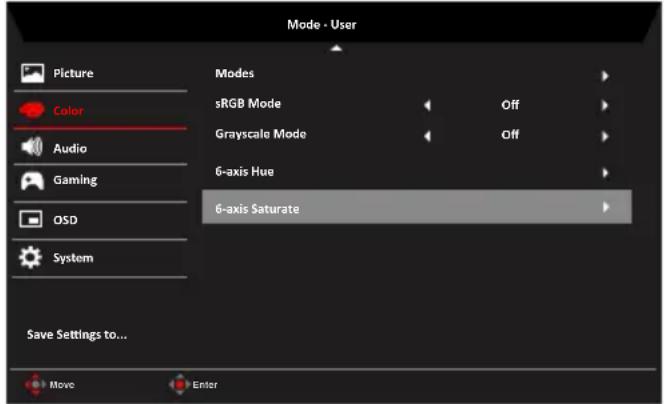Viewport: 664px width, 404px height.
Task: Switch to the Audio menu label
Action: 70,148
